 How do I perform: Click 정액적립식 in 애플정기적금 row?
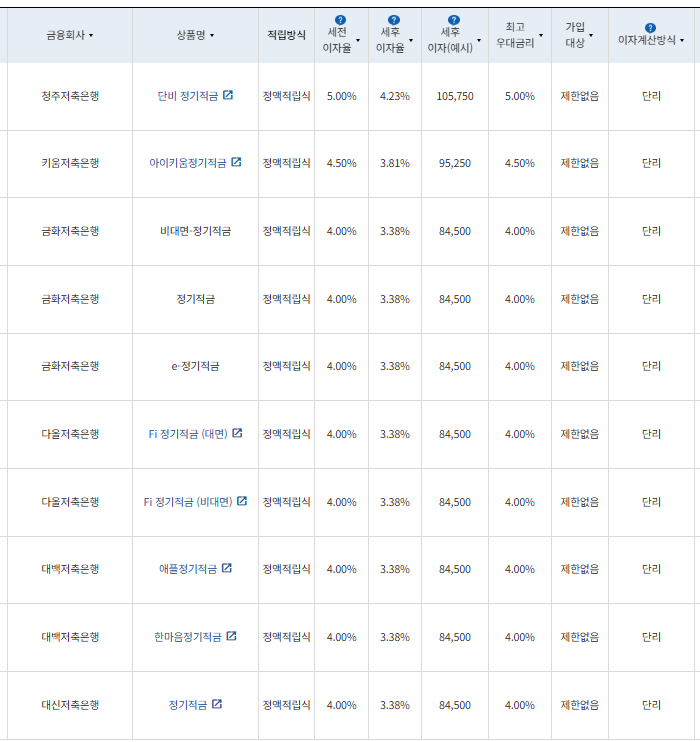pos(286,569)
